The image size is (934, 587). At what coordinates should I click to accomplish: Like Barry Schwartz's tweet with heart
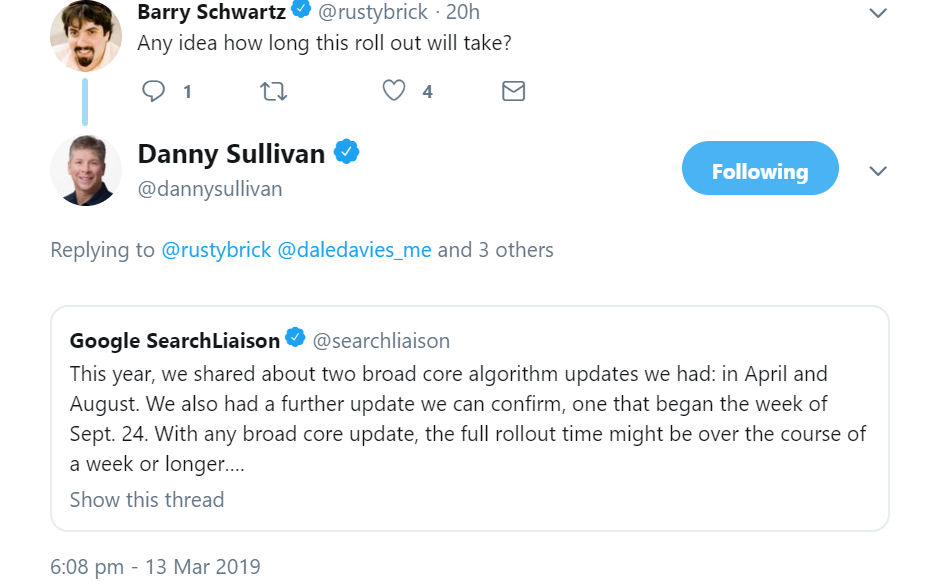[x=394, y=92]
